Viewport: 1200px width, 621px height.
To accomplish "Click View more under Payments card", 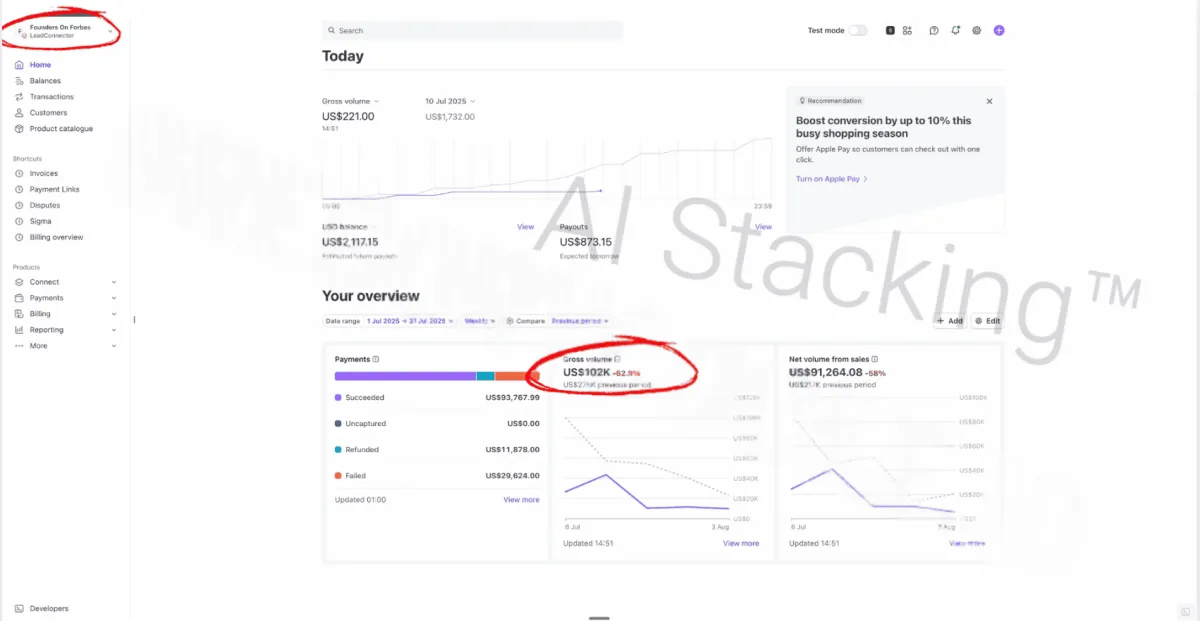I will click(x=521, y=500).
